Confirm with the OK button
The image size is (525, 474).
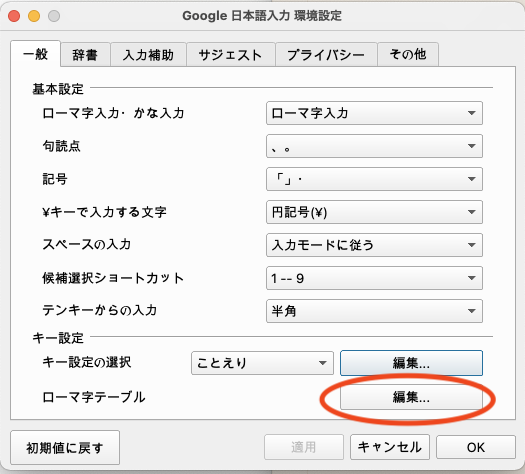(x=476, y=447)
